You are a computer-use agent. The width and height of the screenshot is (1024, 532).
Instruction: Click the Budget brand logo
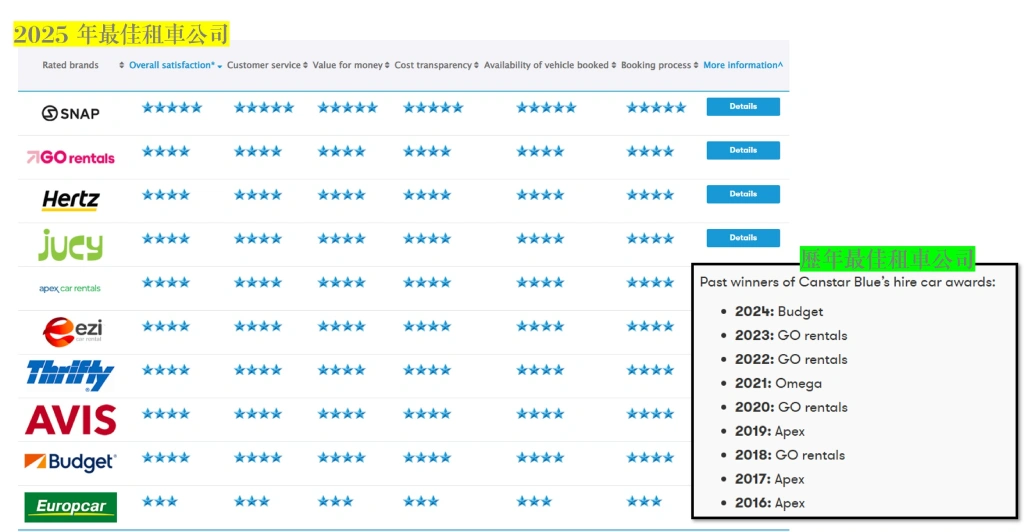pyautogui.click(x=70, y=462)
